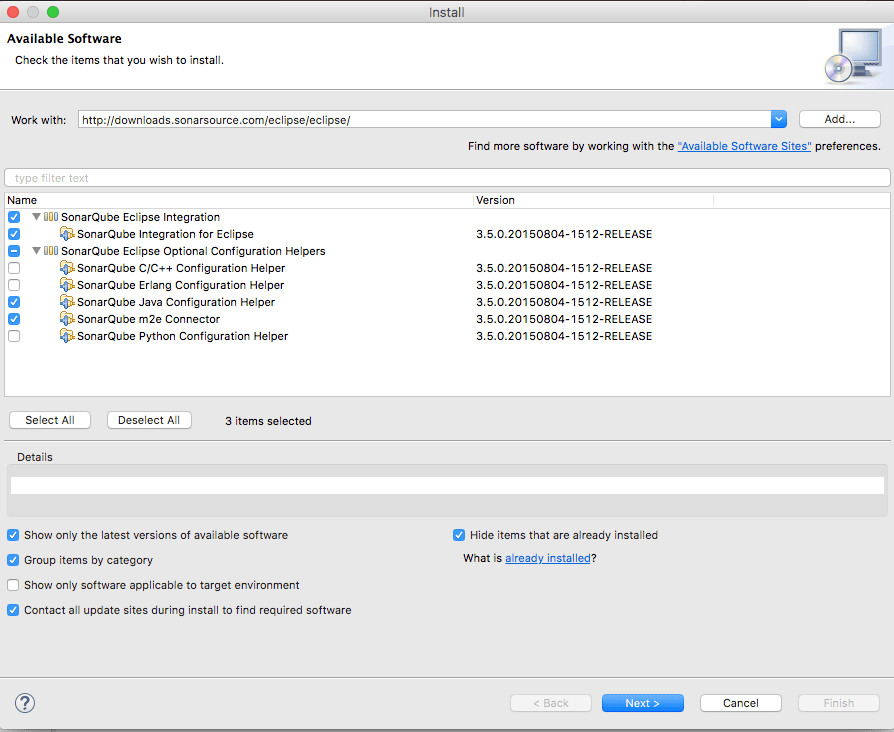This screenshot has width=894, height=732.
Task: Click the C/C++ Configuration Helper feature icon
Action: pyautogui.click(x=67, y=268)
